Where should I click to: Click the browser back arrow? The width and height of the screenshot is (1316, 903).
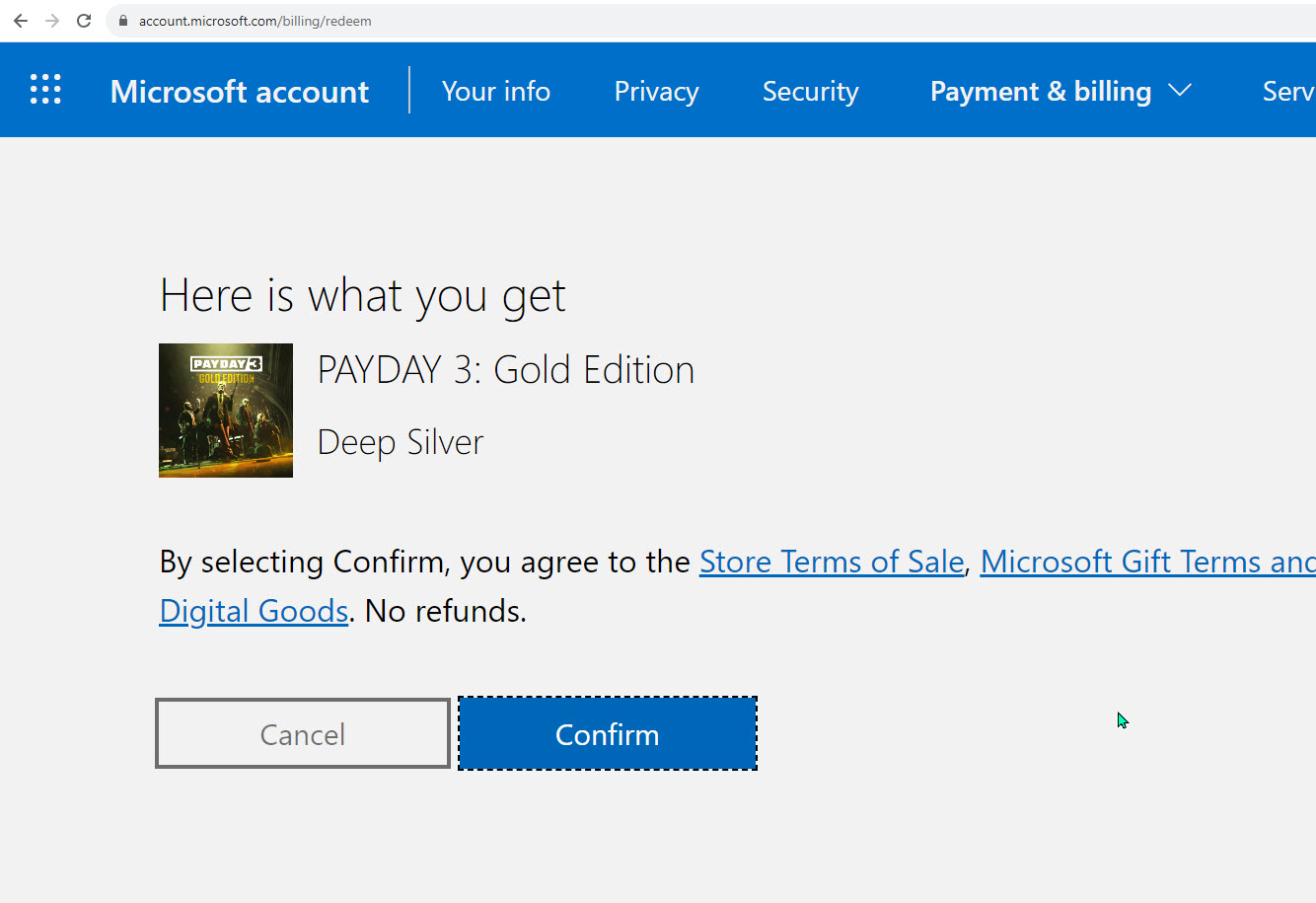21,21
